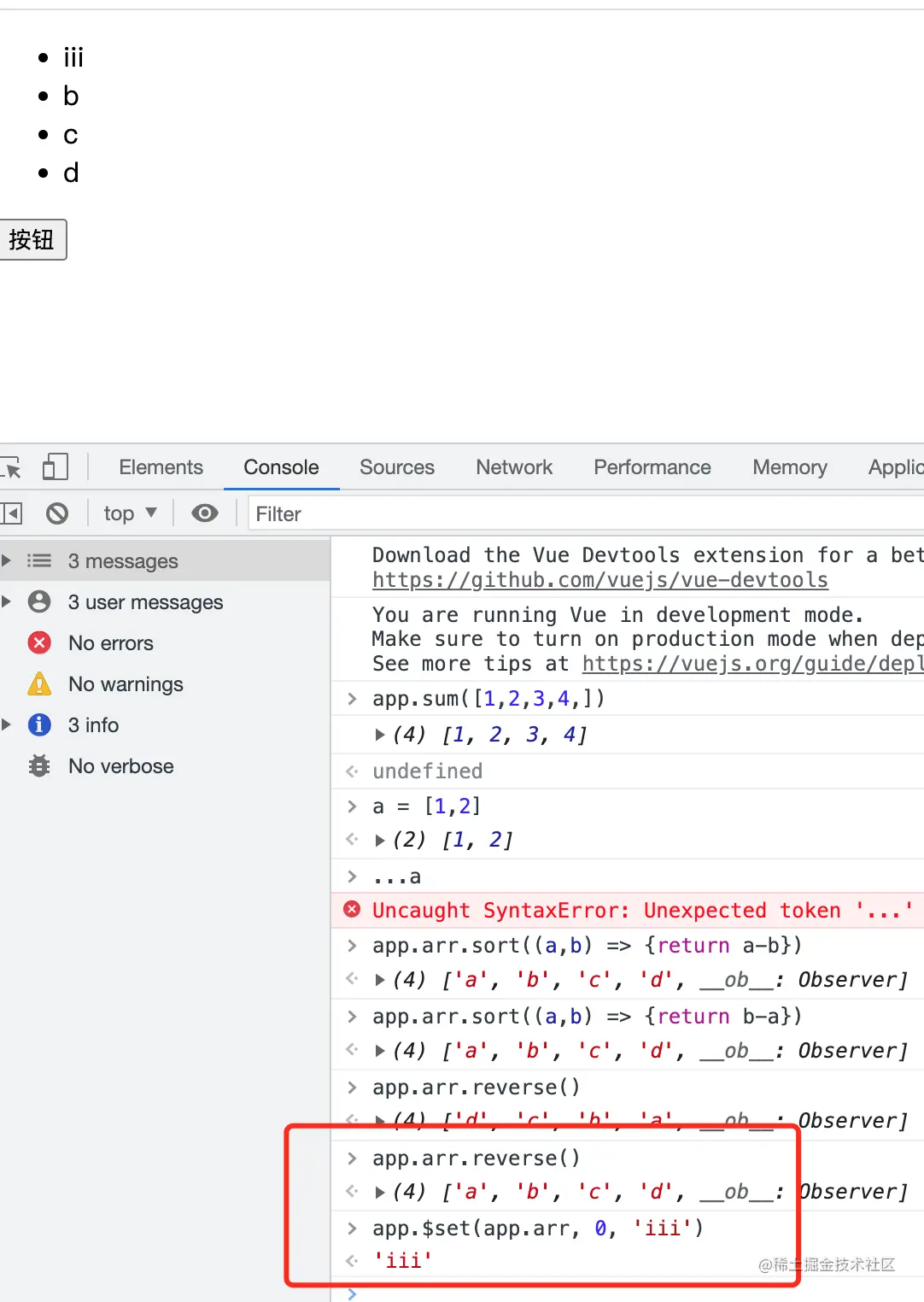This screenshot has width=924, height=1302.
Task: Expand the 3 user messages arrow
Action: point(7,601)
